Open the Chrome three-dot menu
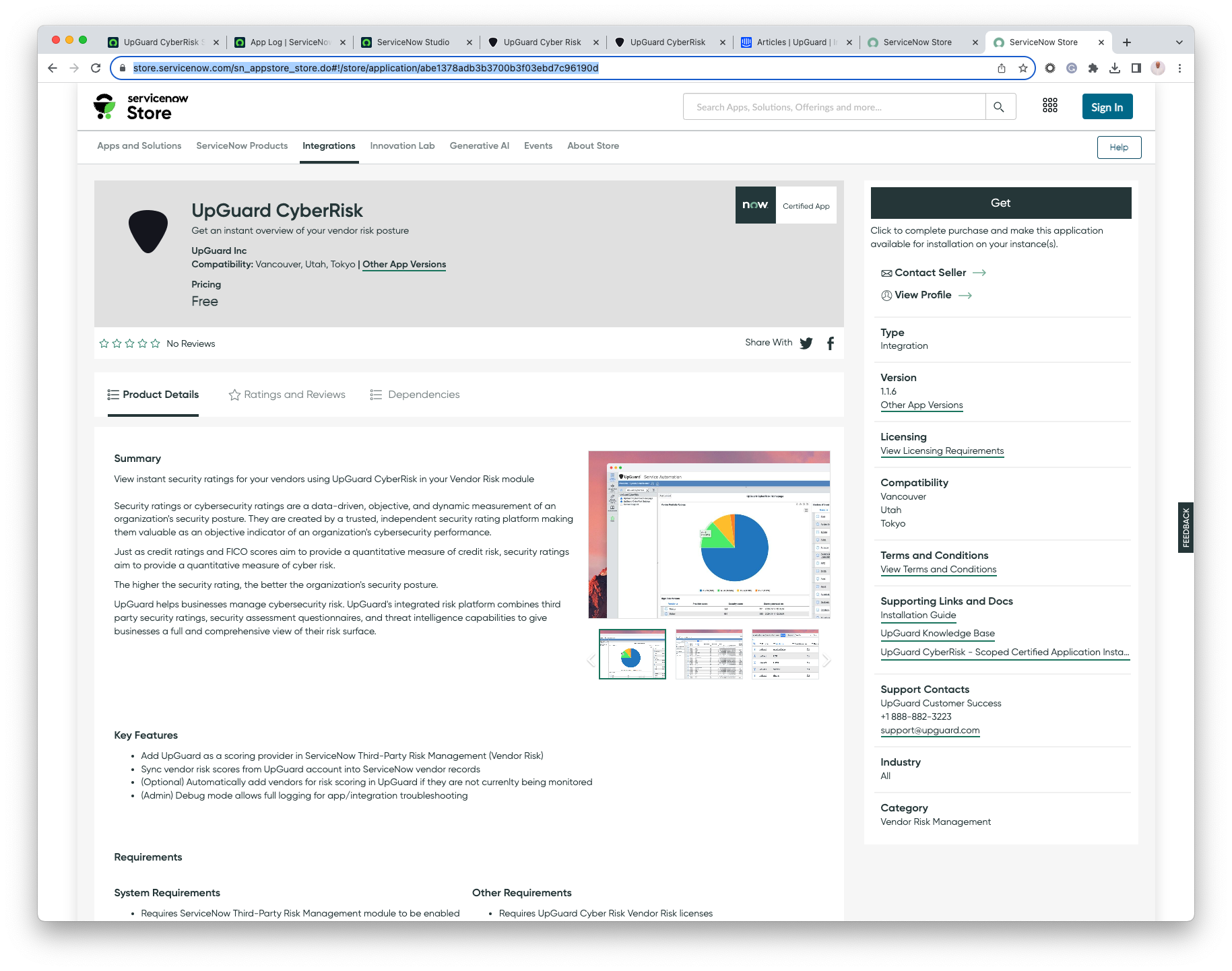This screenshot has height=971, width=1232. click(x=1179, y=68)
